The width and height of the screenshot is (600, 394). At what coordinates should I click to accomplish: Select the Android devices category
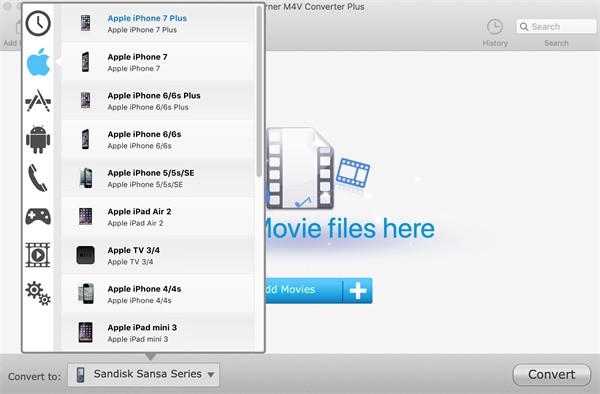38,139
